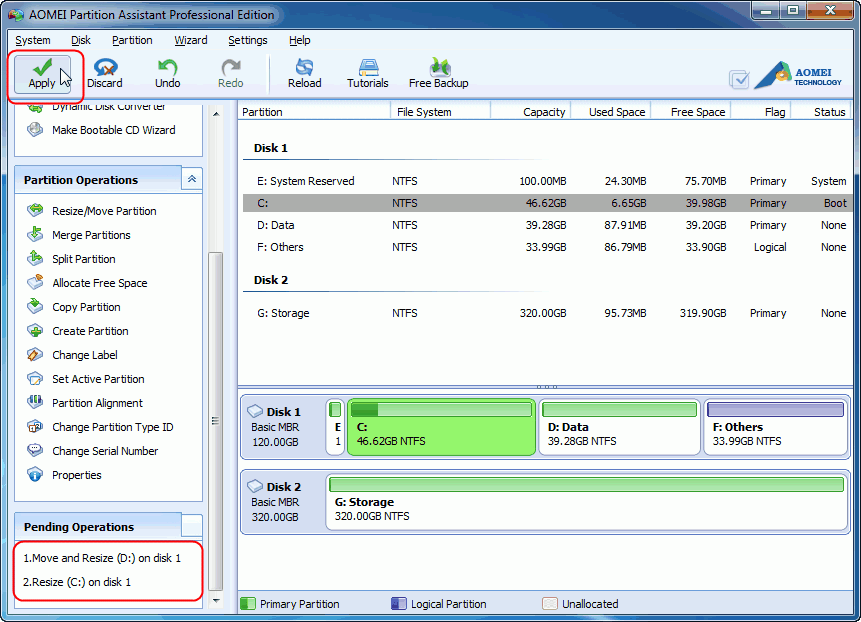Open the Settings menu
Viewport: 861px width, 622px height.
(246, 41)
